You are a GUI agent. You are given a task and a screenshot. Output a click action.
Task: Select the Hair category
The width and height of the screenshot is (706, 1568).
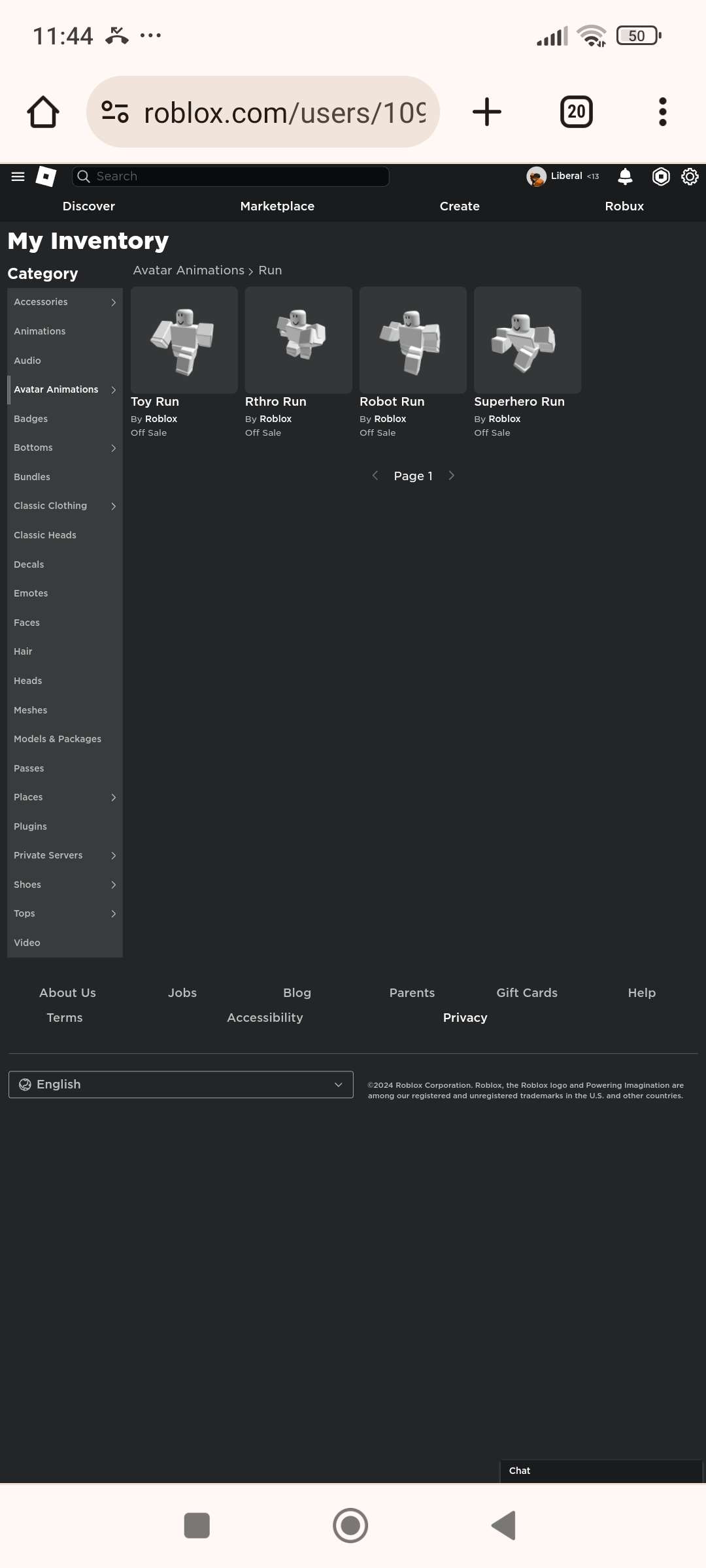pyautogui.click(x=65, y=651)
